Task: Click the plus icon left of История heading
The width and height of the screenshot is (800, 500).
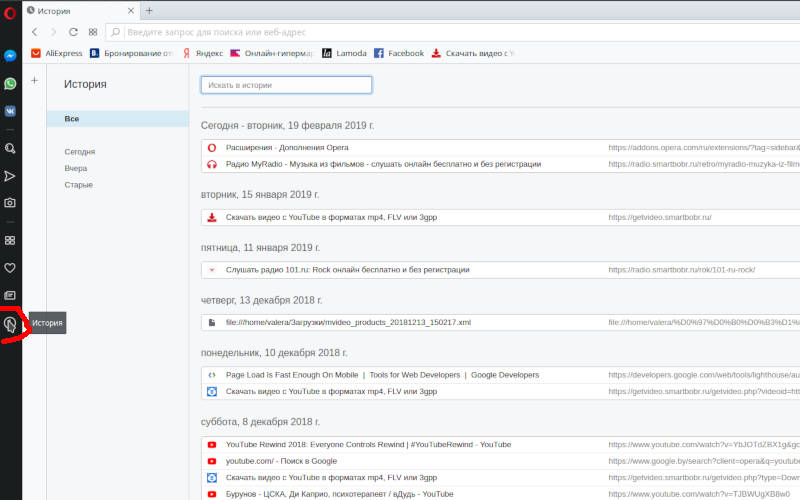Action: [34, 80]
